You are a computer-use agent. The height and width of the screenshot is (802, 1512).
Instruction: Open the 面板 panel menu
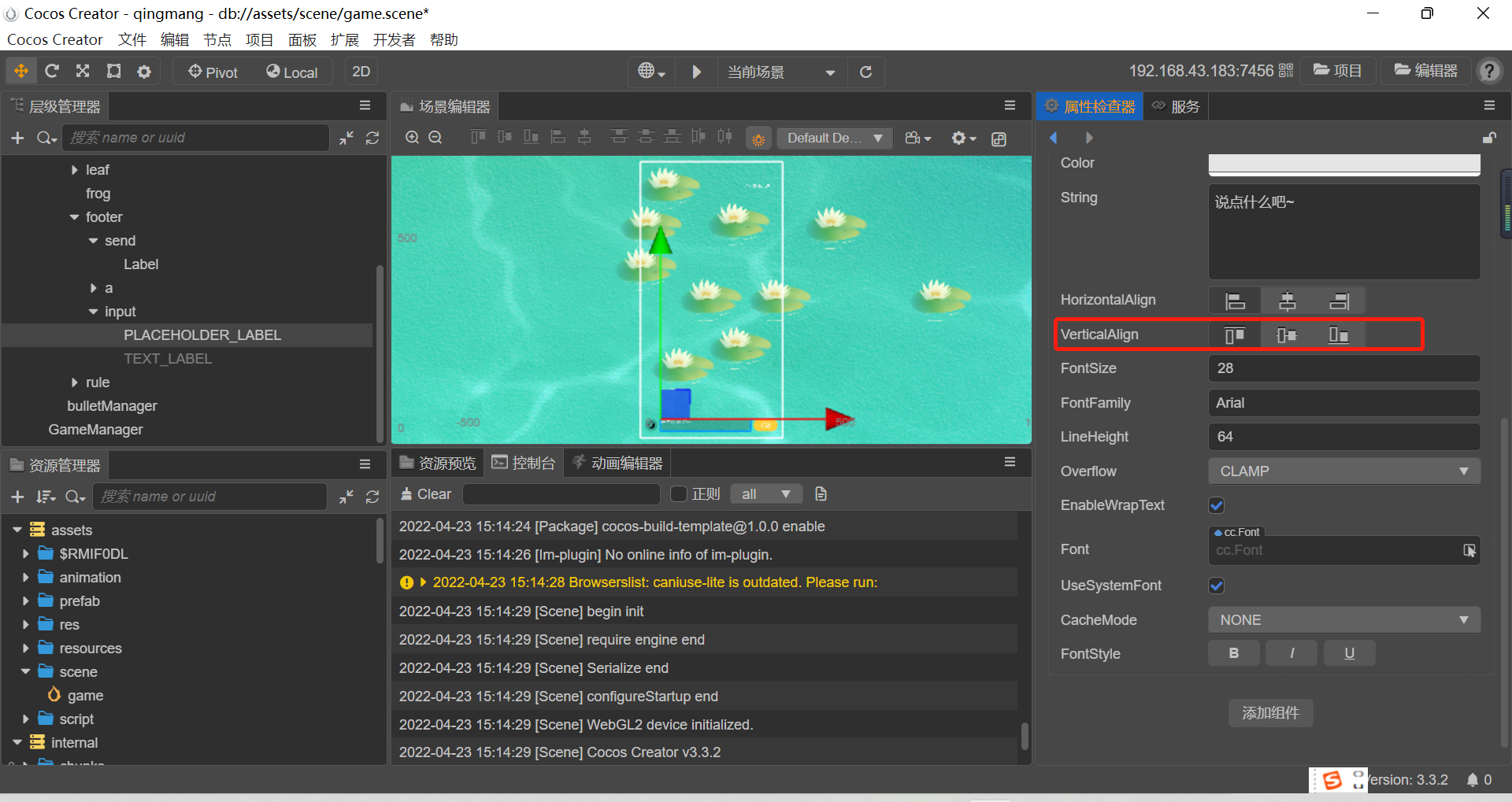[x=302, y=40]
